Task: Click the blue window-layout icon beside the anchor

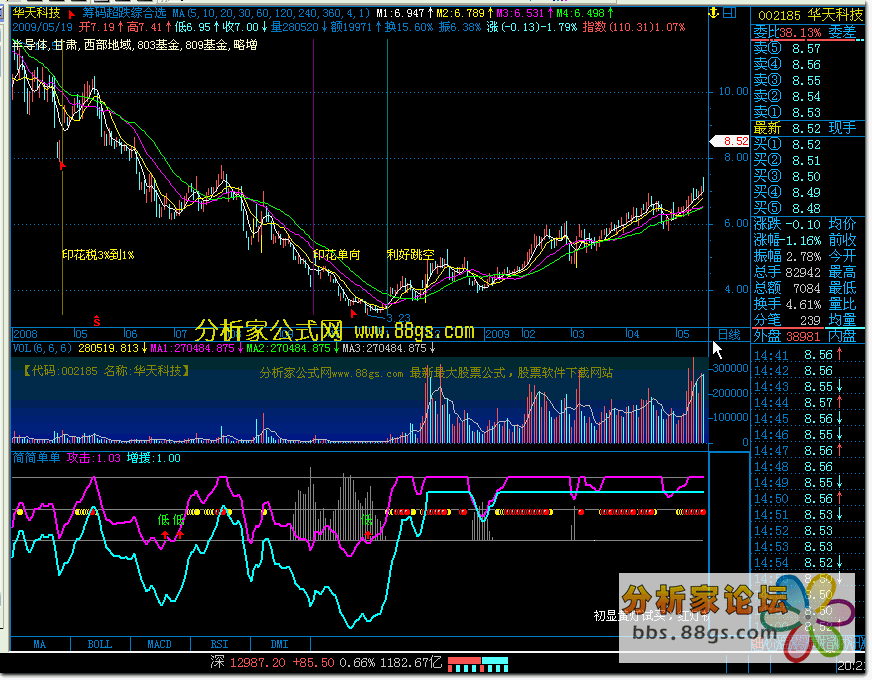Action: (x=730, y=13)
